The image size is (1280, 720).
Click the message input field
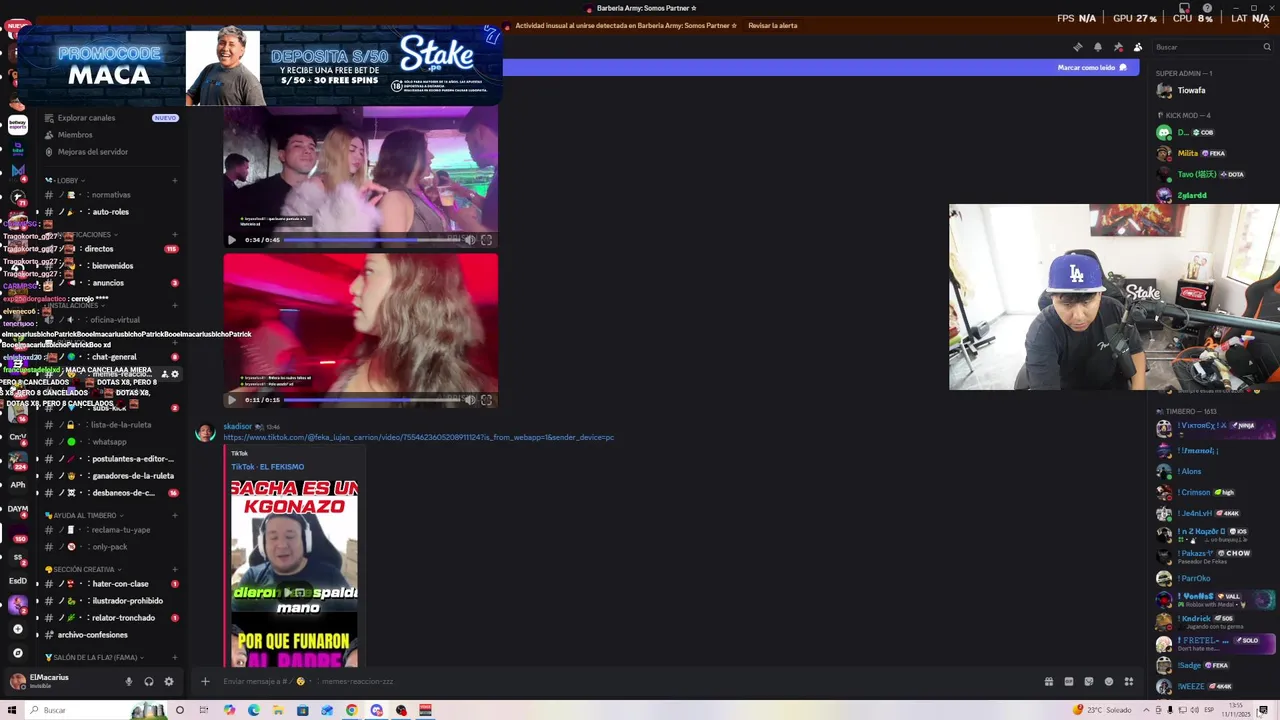(x=625, y=682)
